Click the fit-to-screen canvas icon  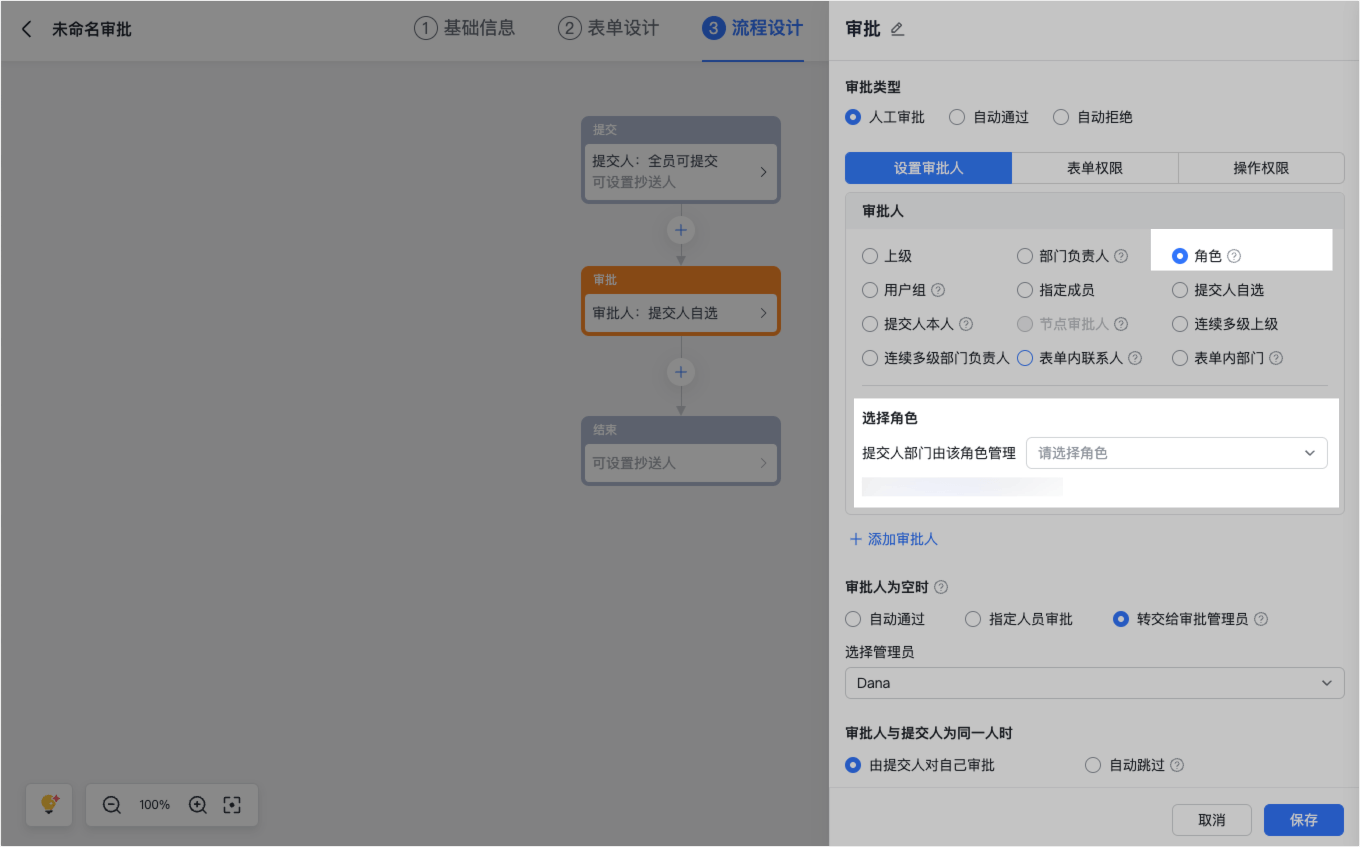(232, 805)
